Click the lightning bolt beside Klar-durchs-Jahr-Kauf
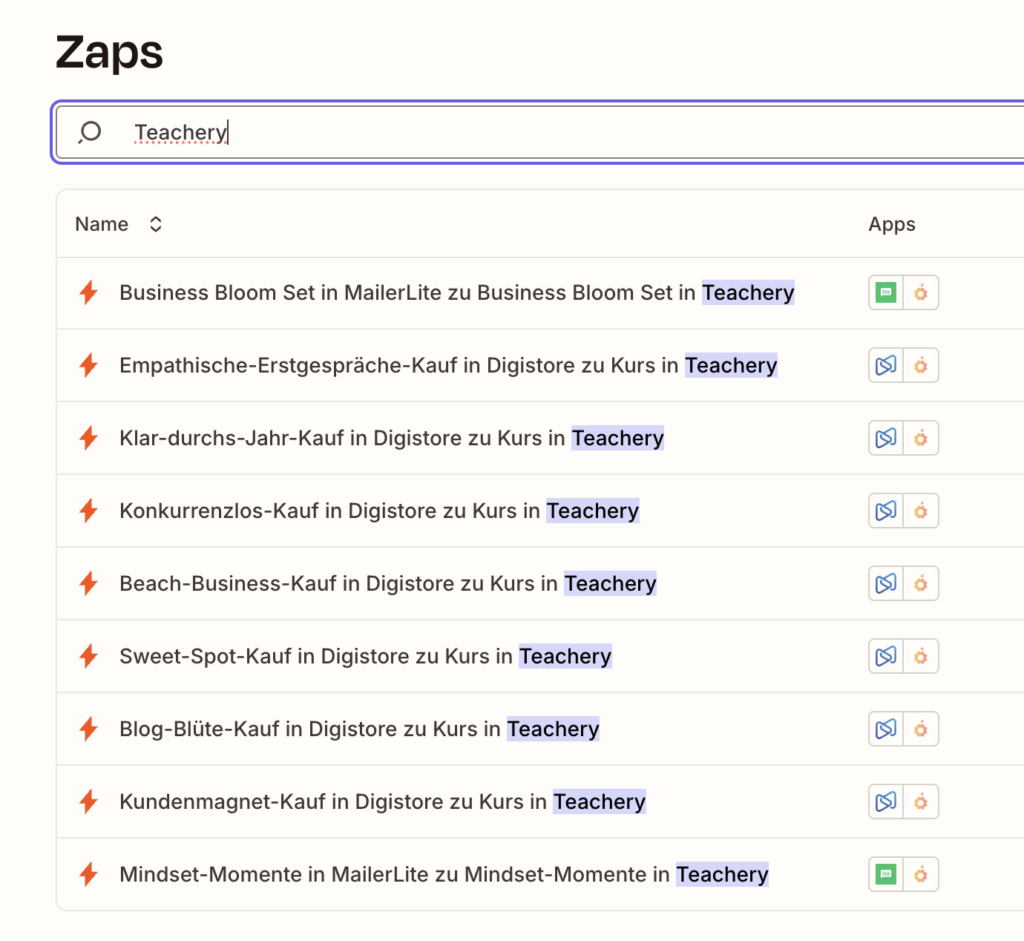 88,437
